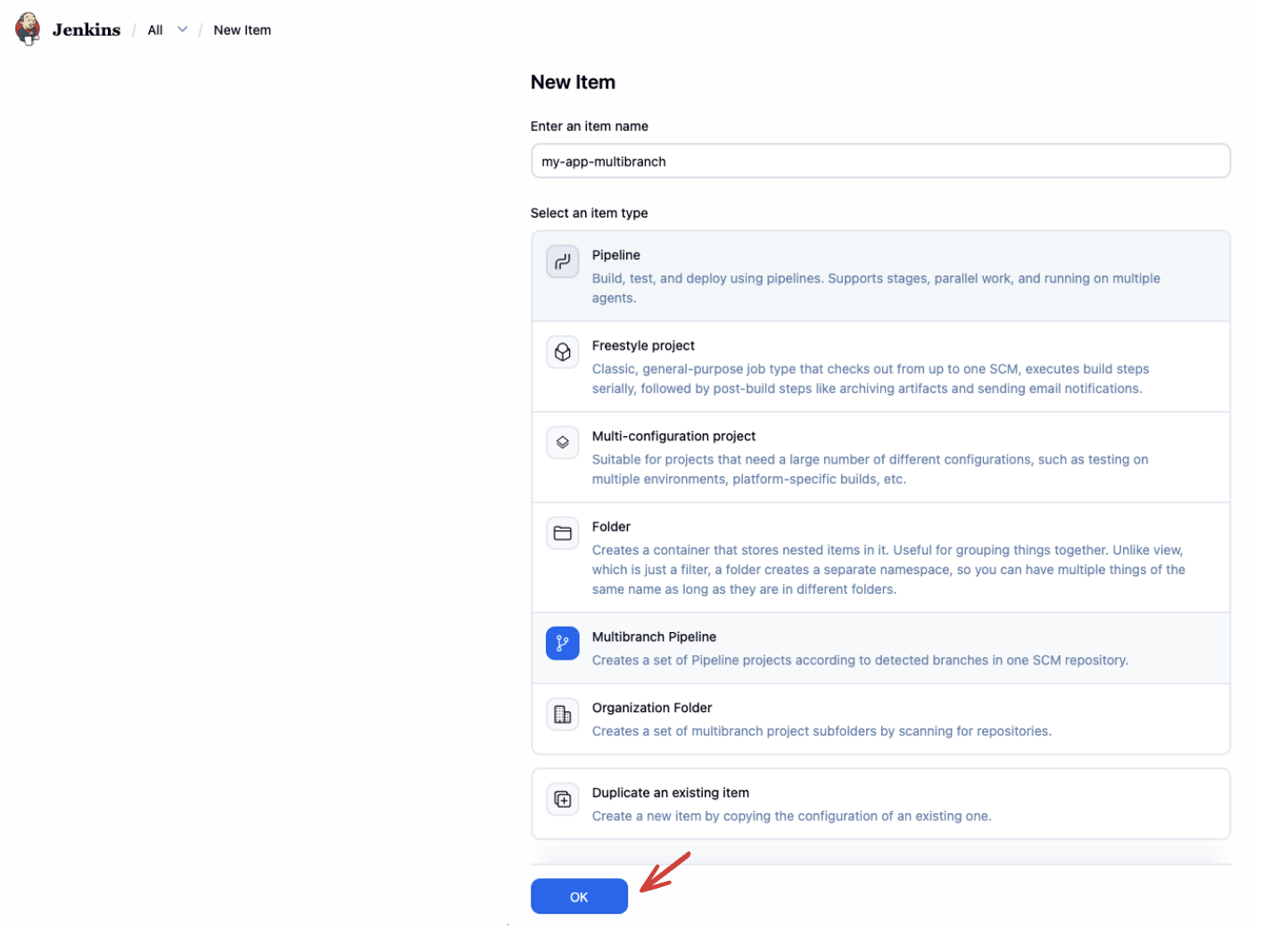
Task: Go to Jenkins home via title text
Action: (x=87, y=29)
